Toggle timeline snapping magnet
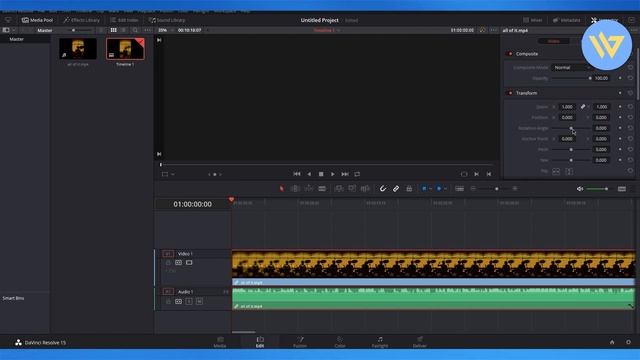640x360 pixels. click(x=383, y=189)
